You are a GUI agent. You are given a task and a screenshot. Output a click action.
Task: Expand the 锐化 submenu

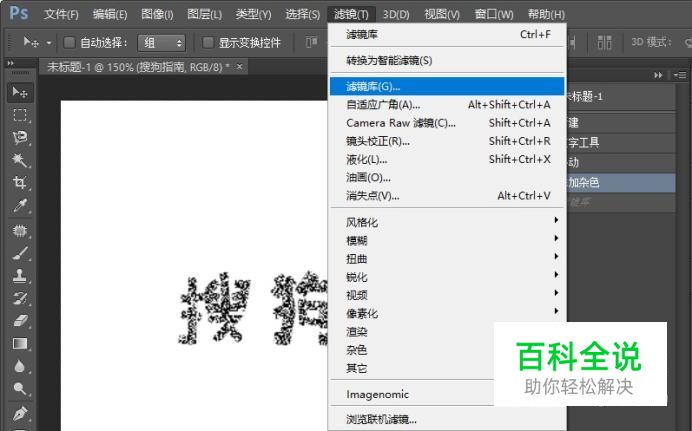click(447, 277)
